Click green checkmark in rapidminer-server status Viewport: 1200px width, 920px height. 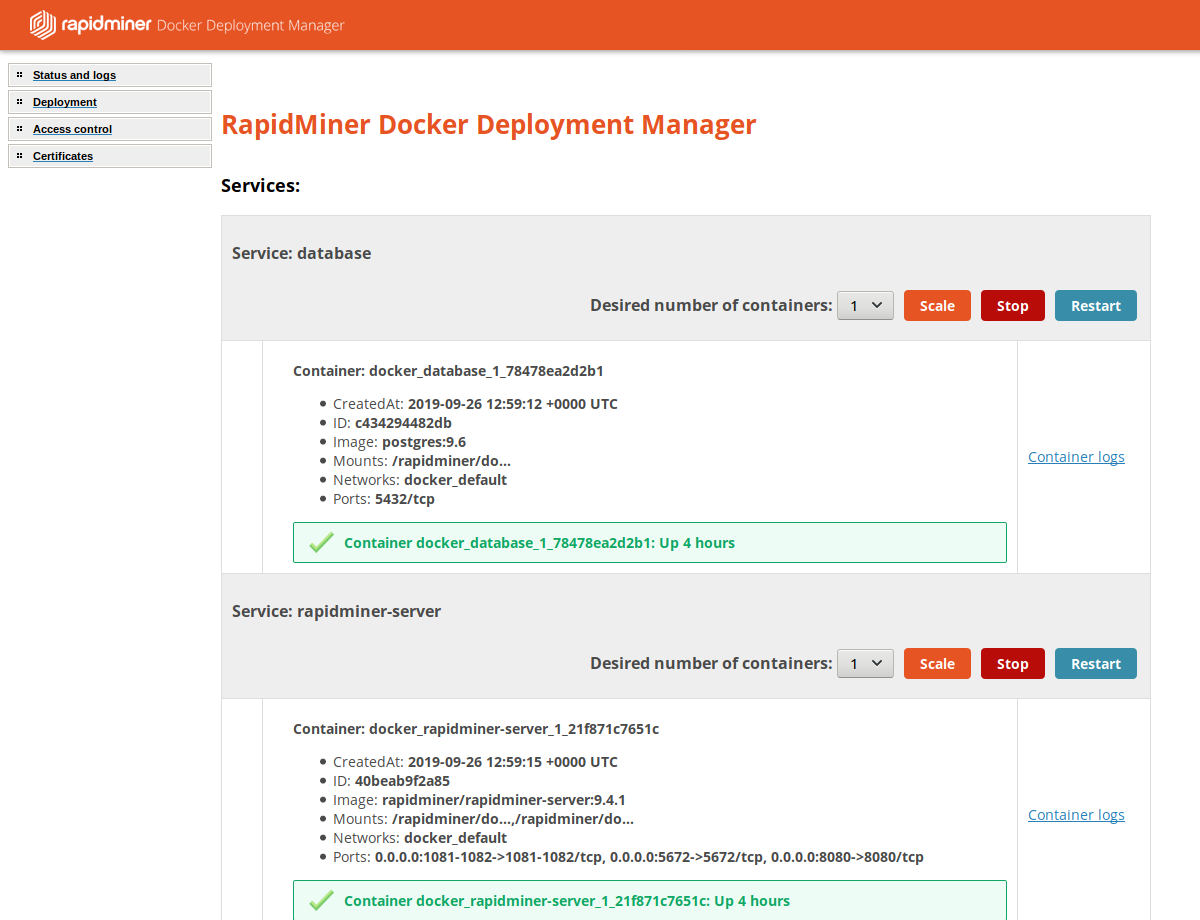click(321, 901)
